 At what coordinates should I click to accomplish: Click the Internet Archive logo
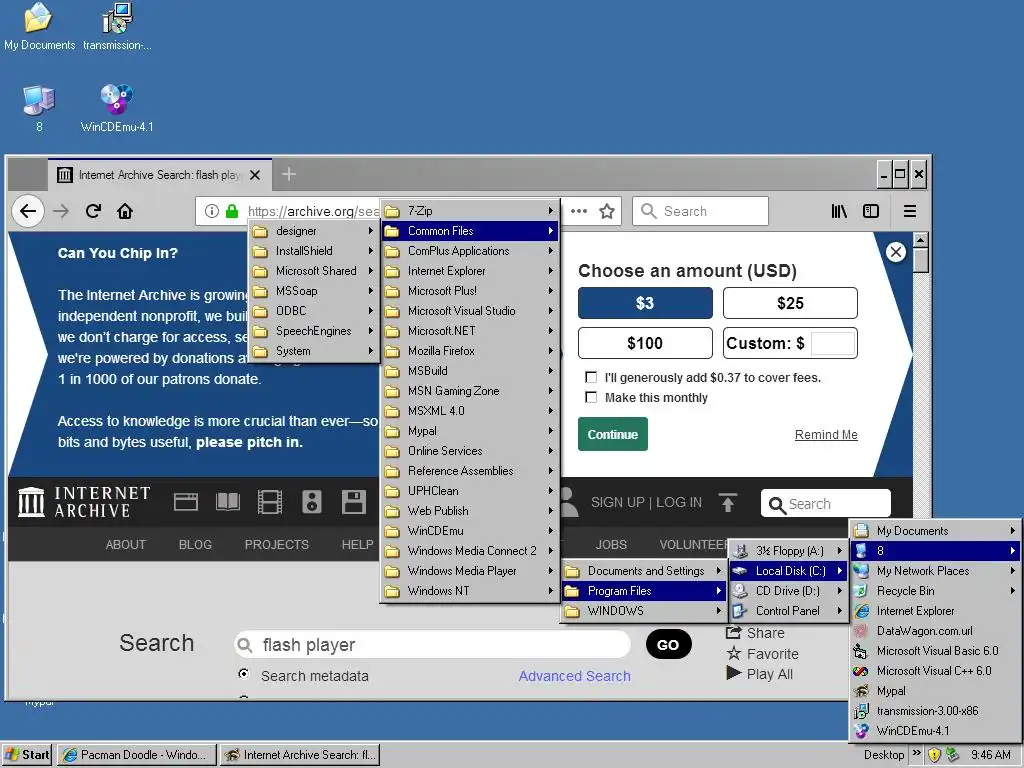84,502
